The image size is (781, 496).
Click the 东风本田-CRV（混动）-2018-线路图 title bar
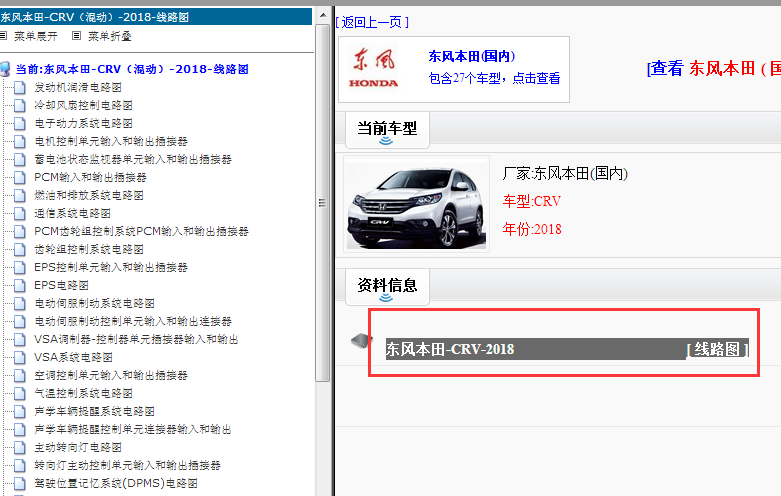click(x=156, y=17)
